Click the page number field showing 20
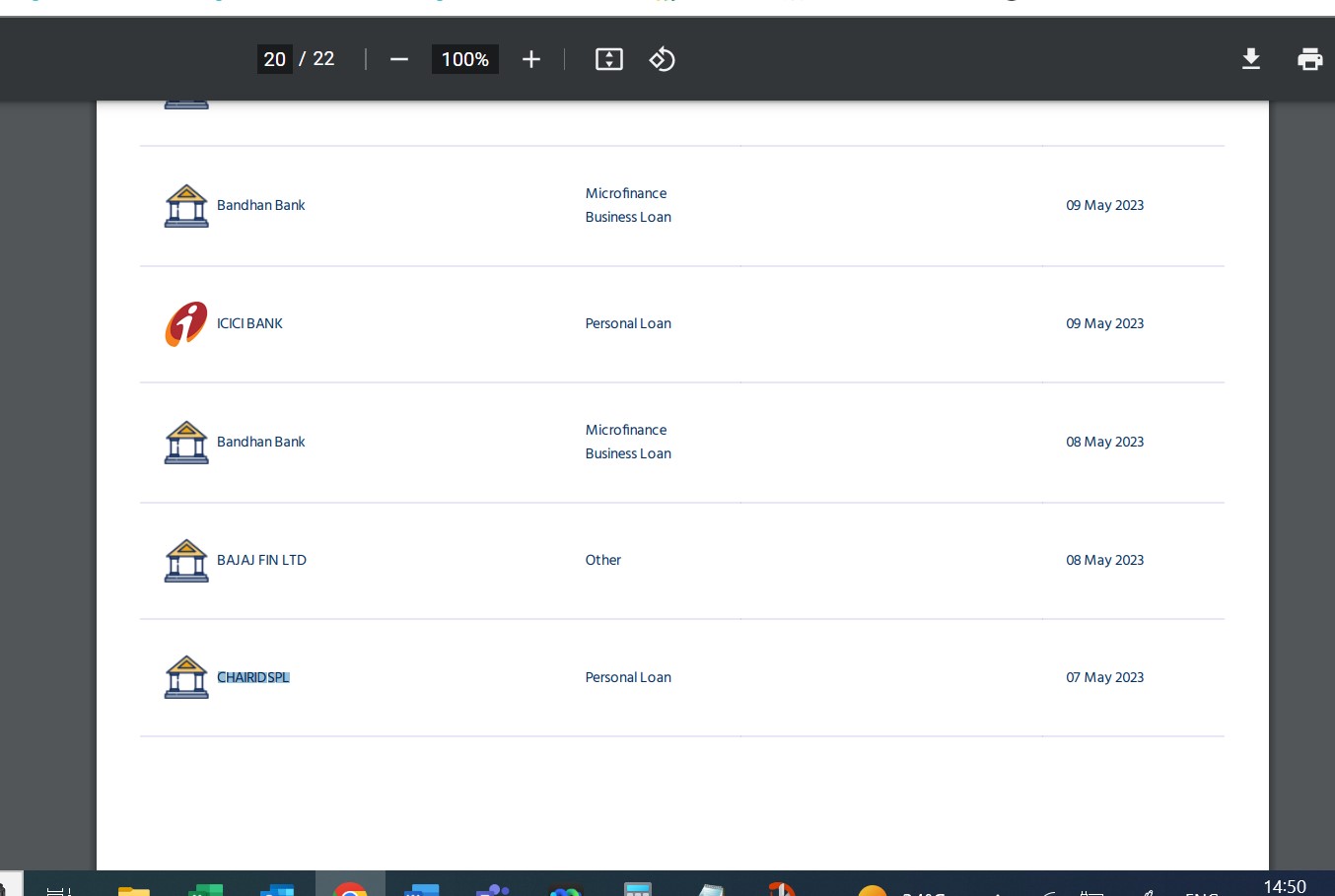This screenshot has height=896, width=1335. pyautogui.click(x=274, y=59)
